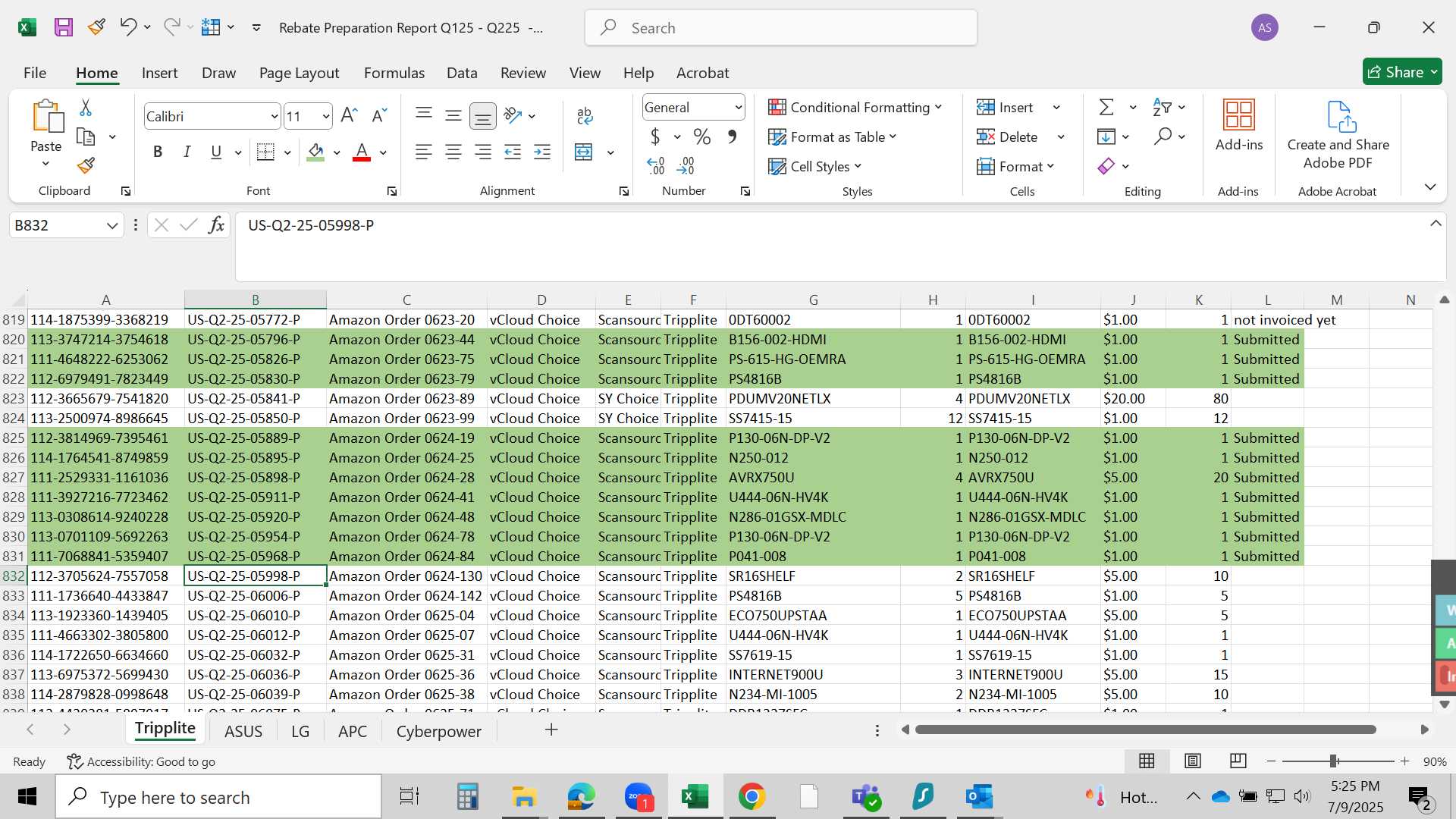Click the Share button
1456x819 pixels.
pyautogui.click(x=1402, y=72)
